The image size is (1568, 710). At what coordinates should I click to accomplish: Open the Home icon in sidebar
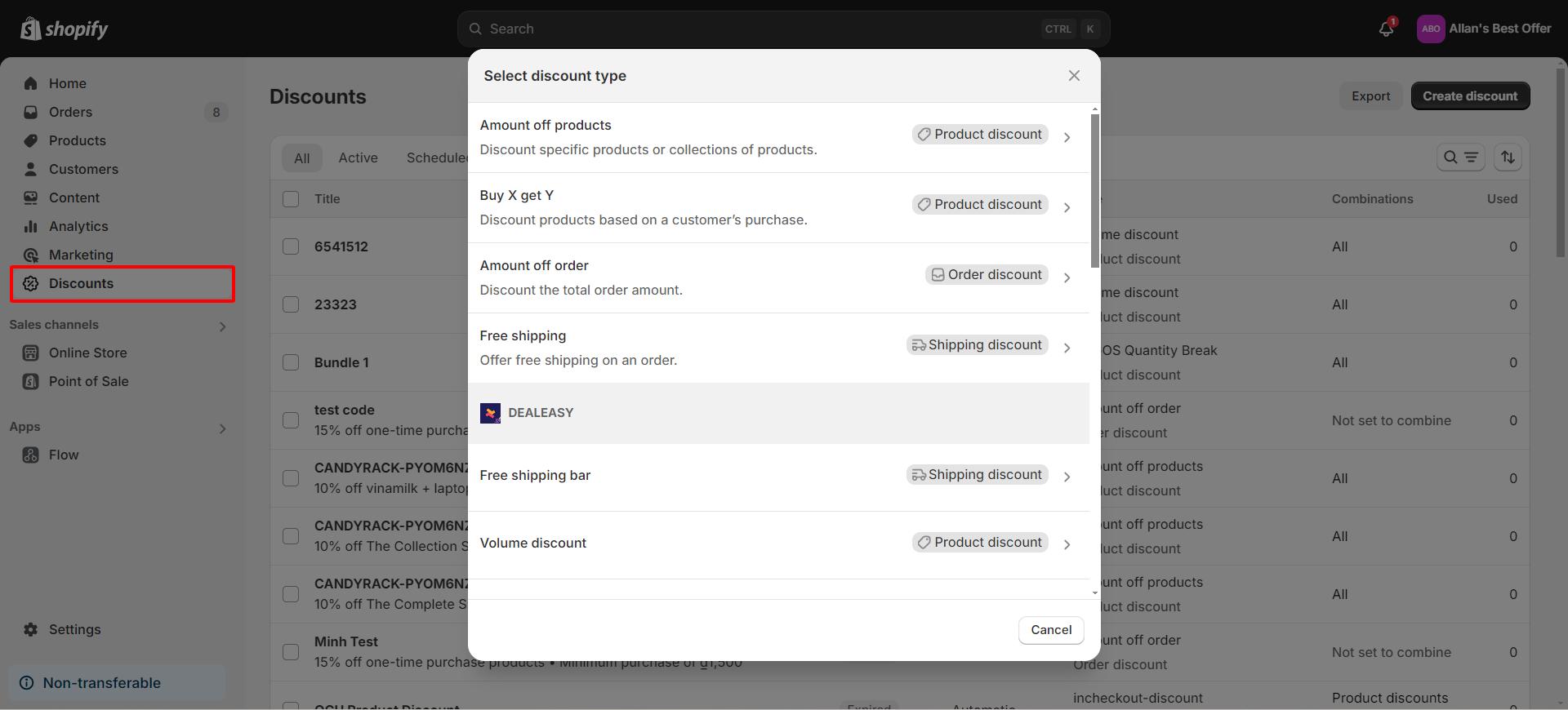[x=31, y=83]
